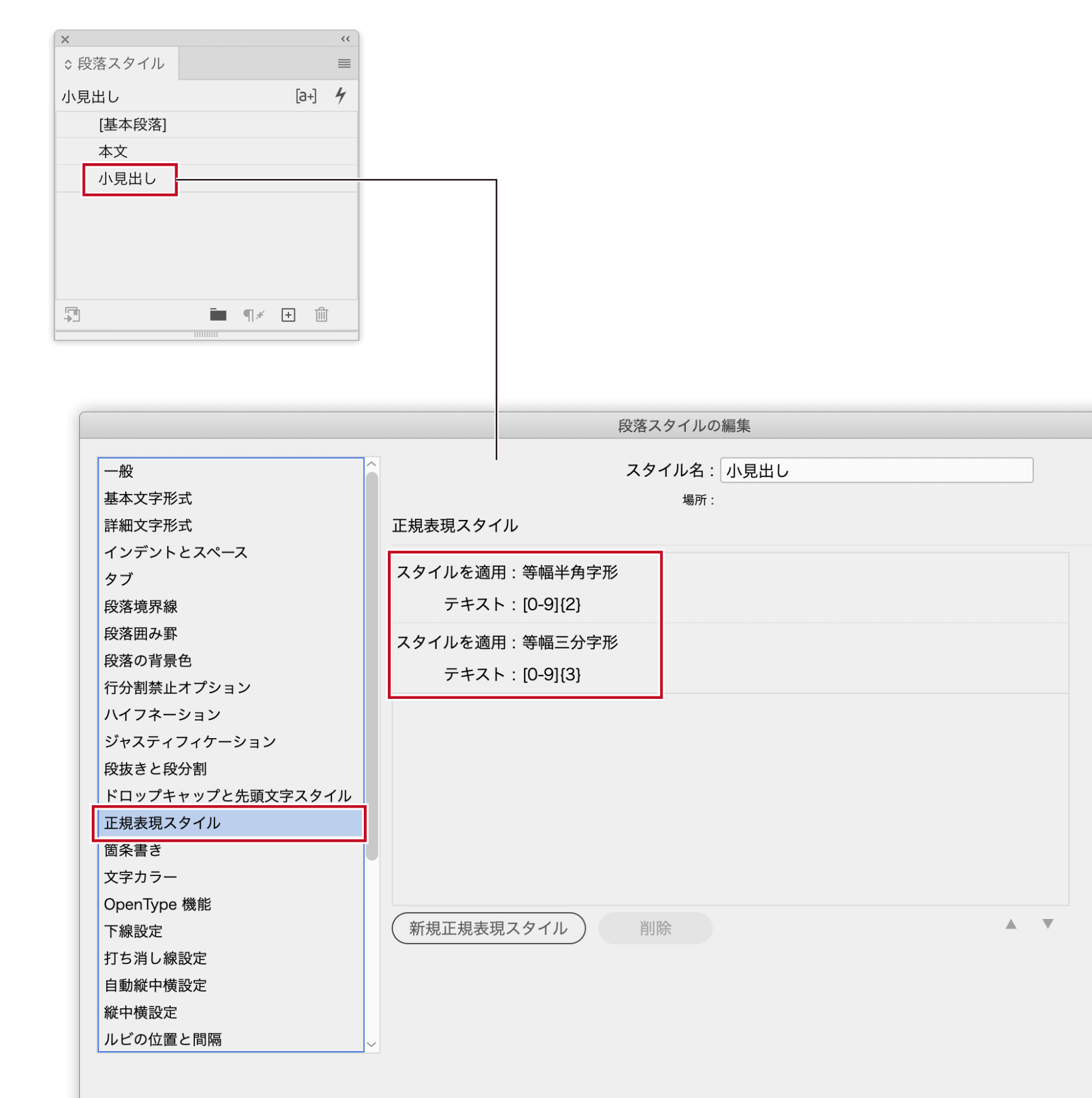Click the category list scrollbar thumb

tap(372, 666)
